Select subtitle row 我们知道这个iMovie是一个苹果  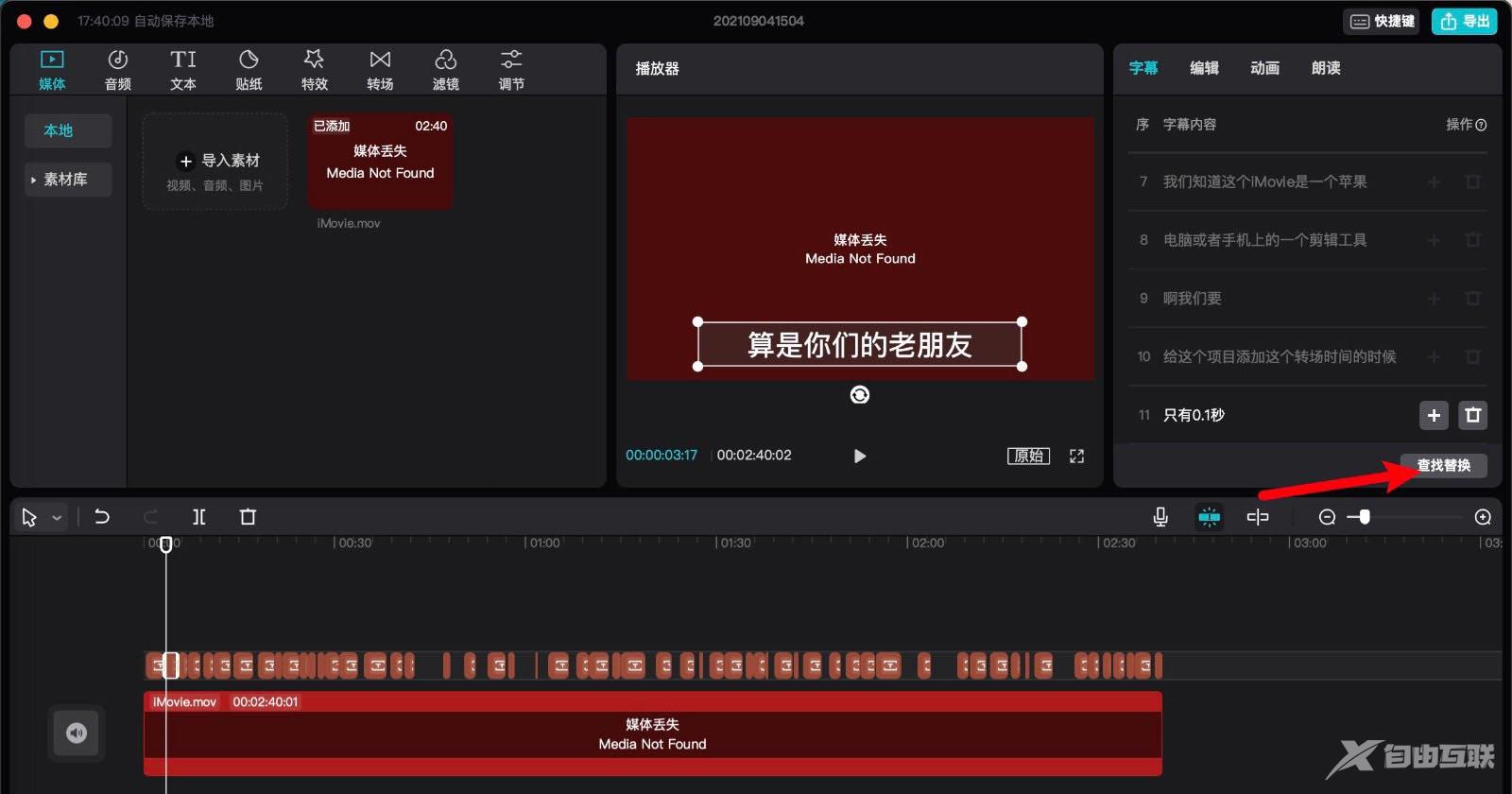tap(1308, 181)
